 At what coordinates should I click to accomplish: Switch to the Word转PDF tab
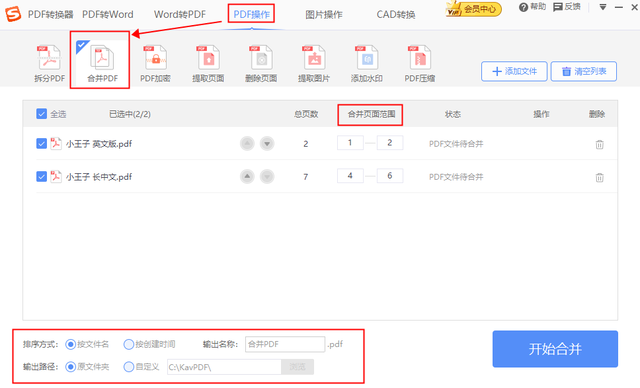click(x=180, y=15)
